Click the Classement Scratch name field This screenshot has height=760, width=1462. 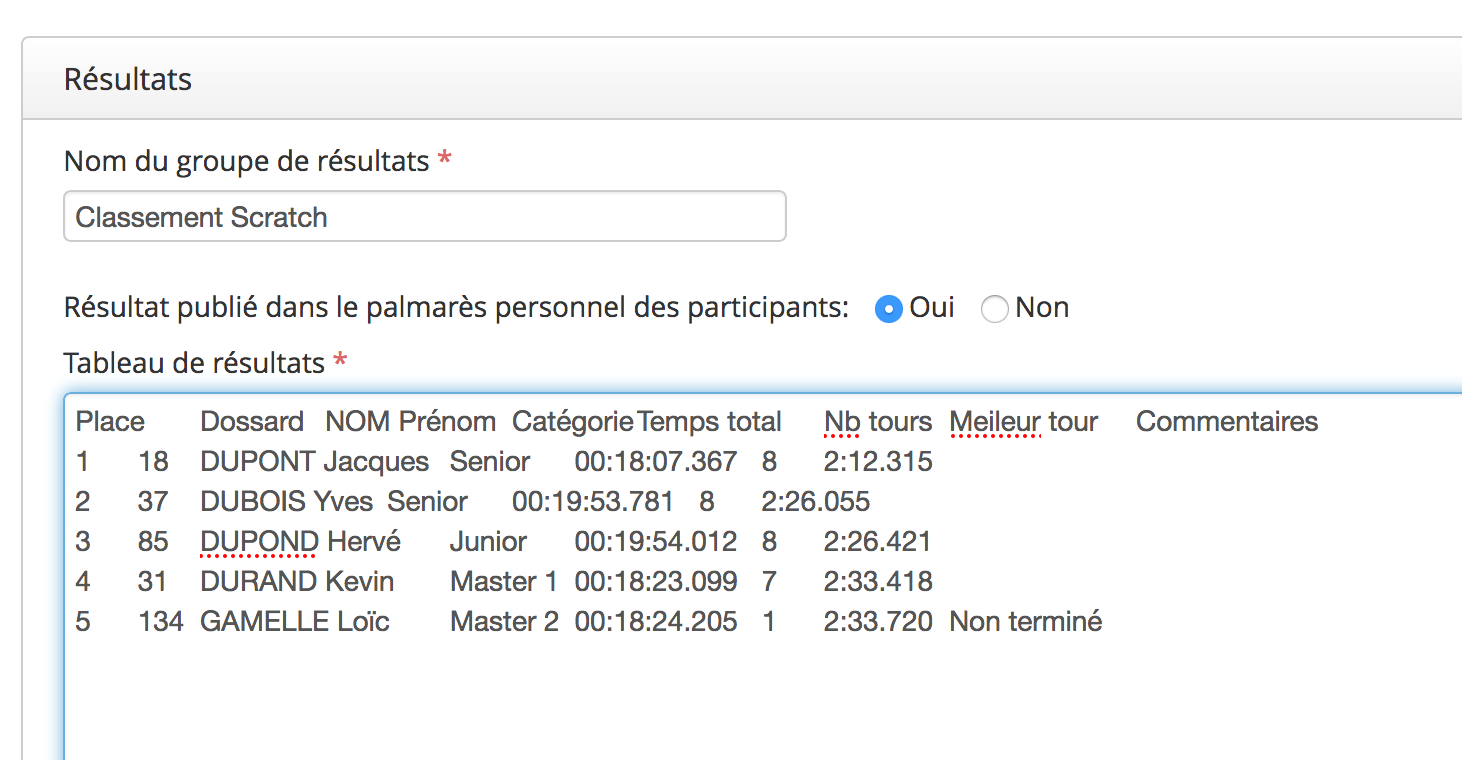point(425,216)
